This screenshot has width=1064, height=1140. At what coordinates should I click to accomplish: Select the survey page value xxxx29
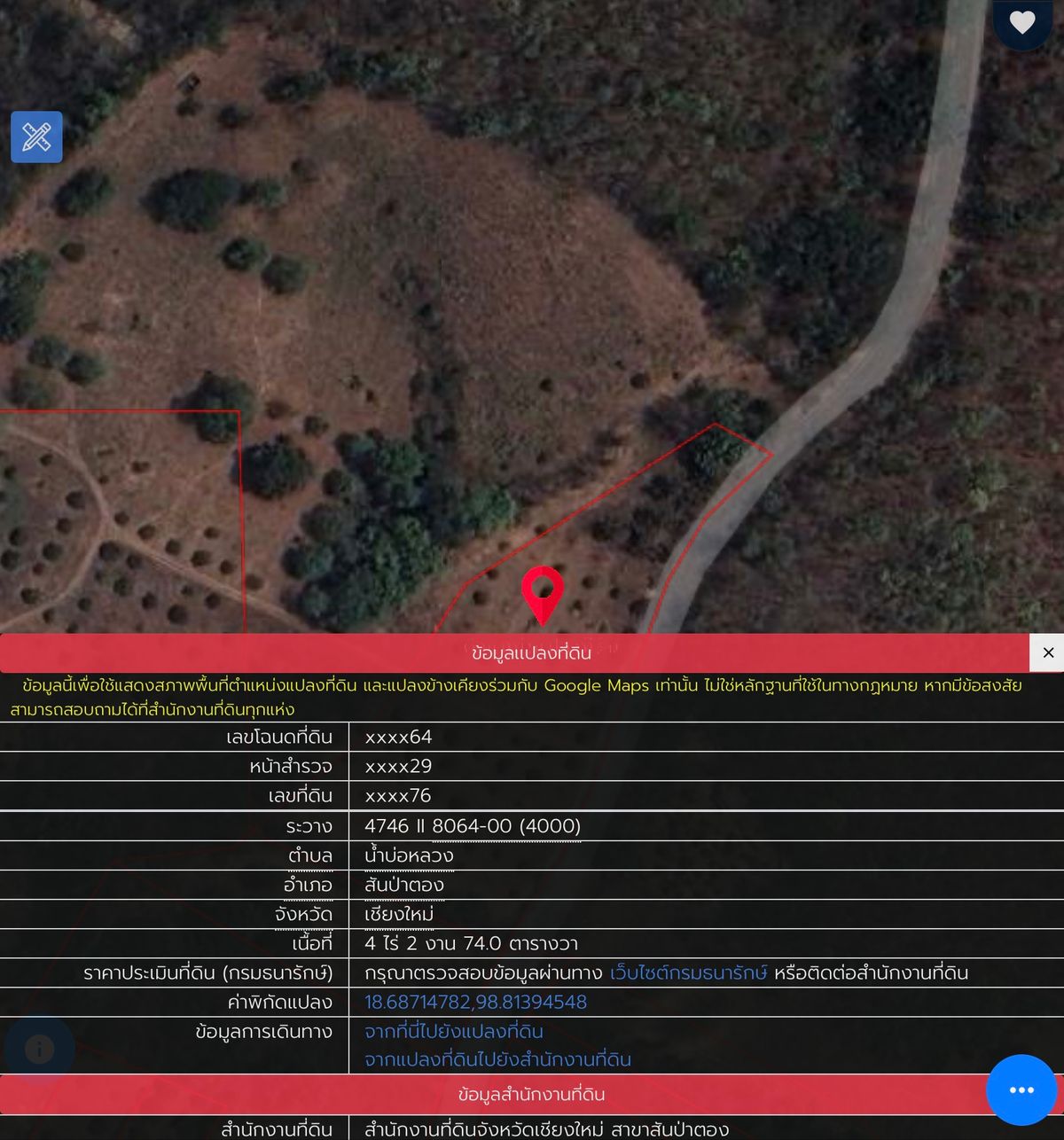point(398,766)
